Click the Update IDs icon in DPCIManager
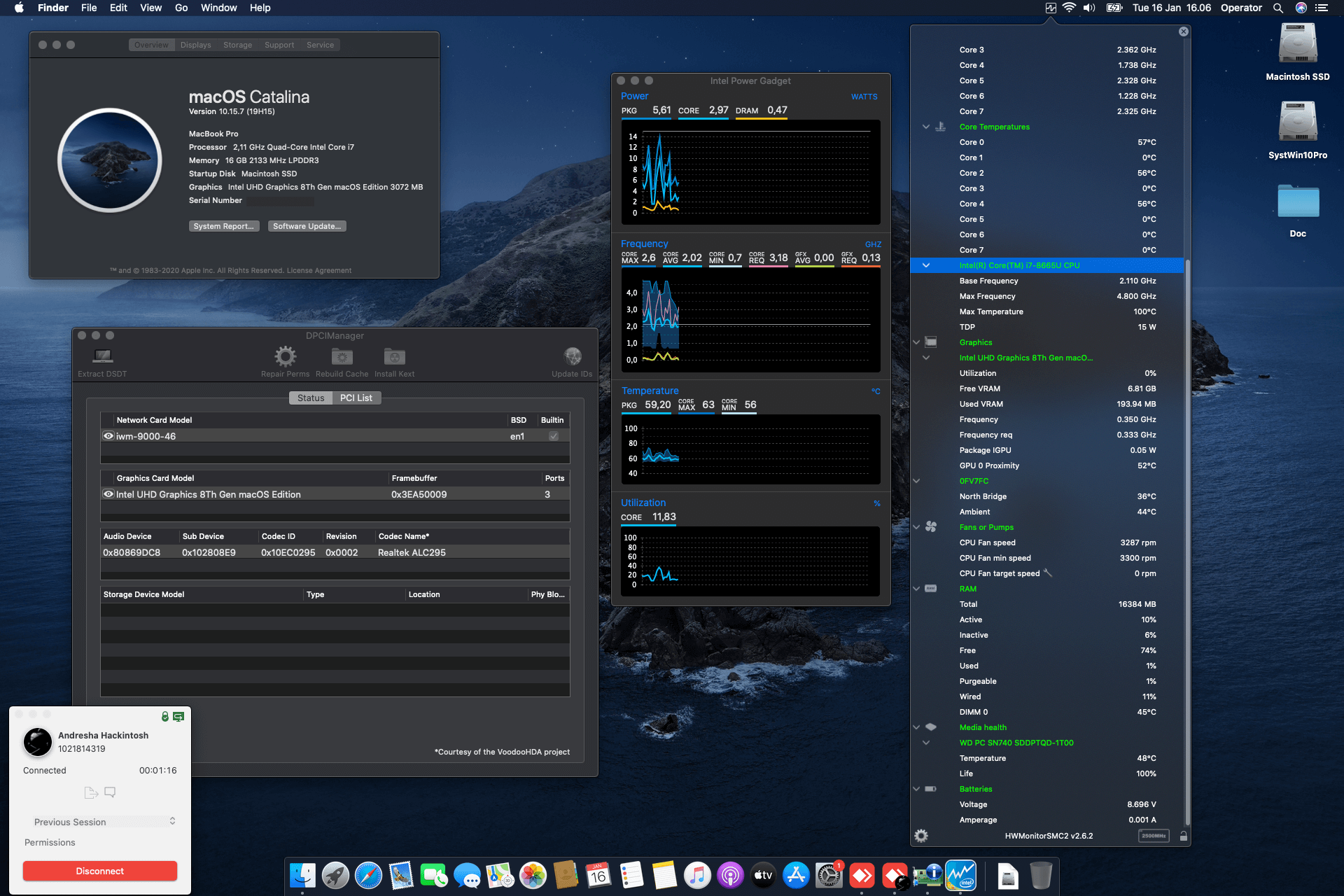The width and height of the screenshot is (1344, 896). (572, 357)
